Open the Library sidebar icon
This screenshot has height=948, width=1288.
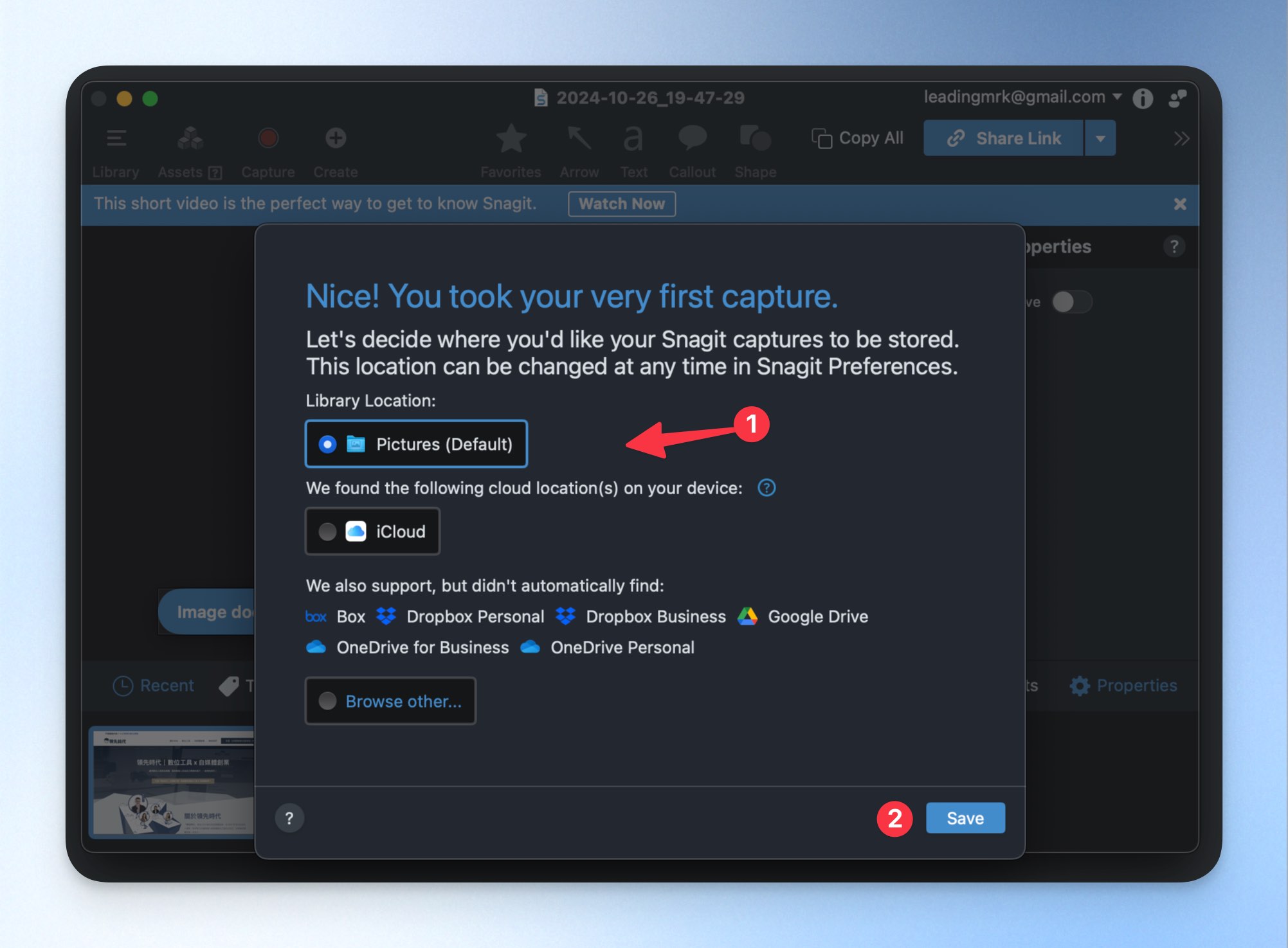116,138
